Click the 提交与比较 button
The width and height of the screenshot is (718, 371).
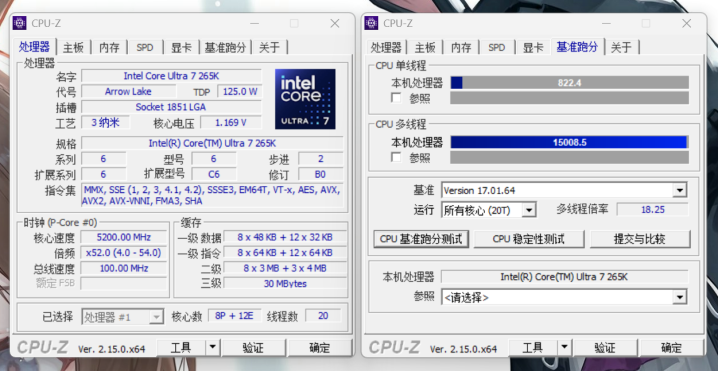pyautogui.click(x=640, y=239)
